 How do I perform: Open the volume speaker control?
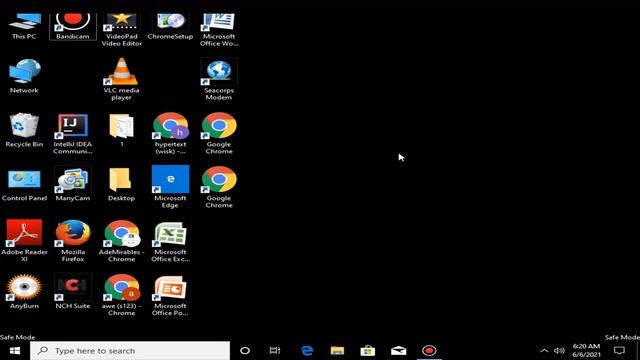click(559, 351)
